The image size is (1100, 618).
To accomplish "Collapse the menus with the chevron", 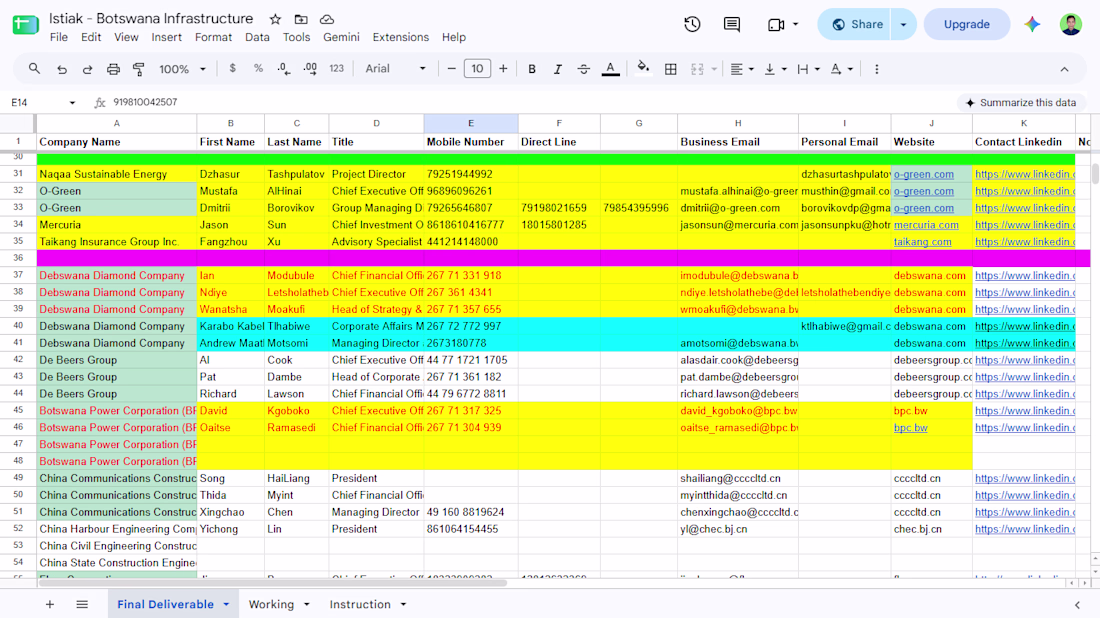I will tap(1064, 69).
